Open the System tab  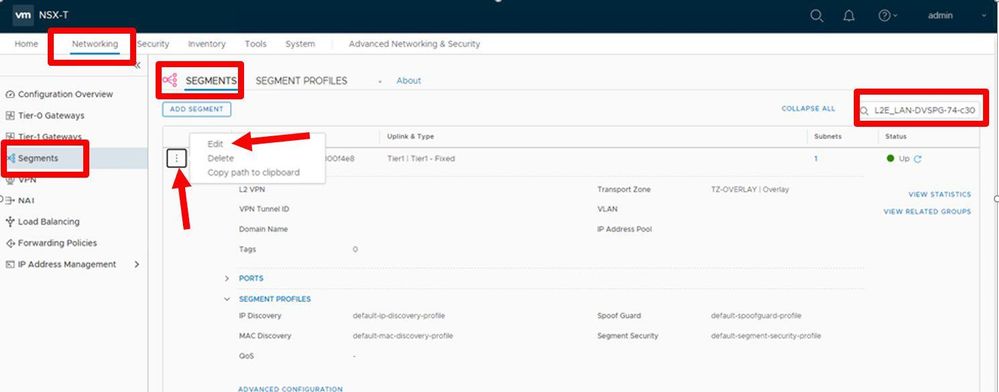pyautogui.click(x=300, y=44)
